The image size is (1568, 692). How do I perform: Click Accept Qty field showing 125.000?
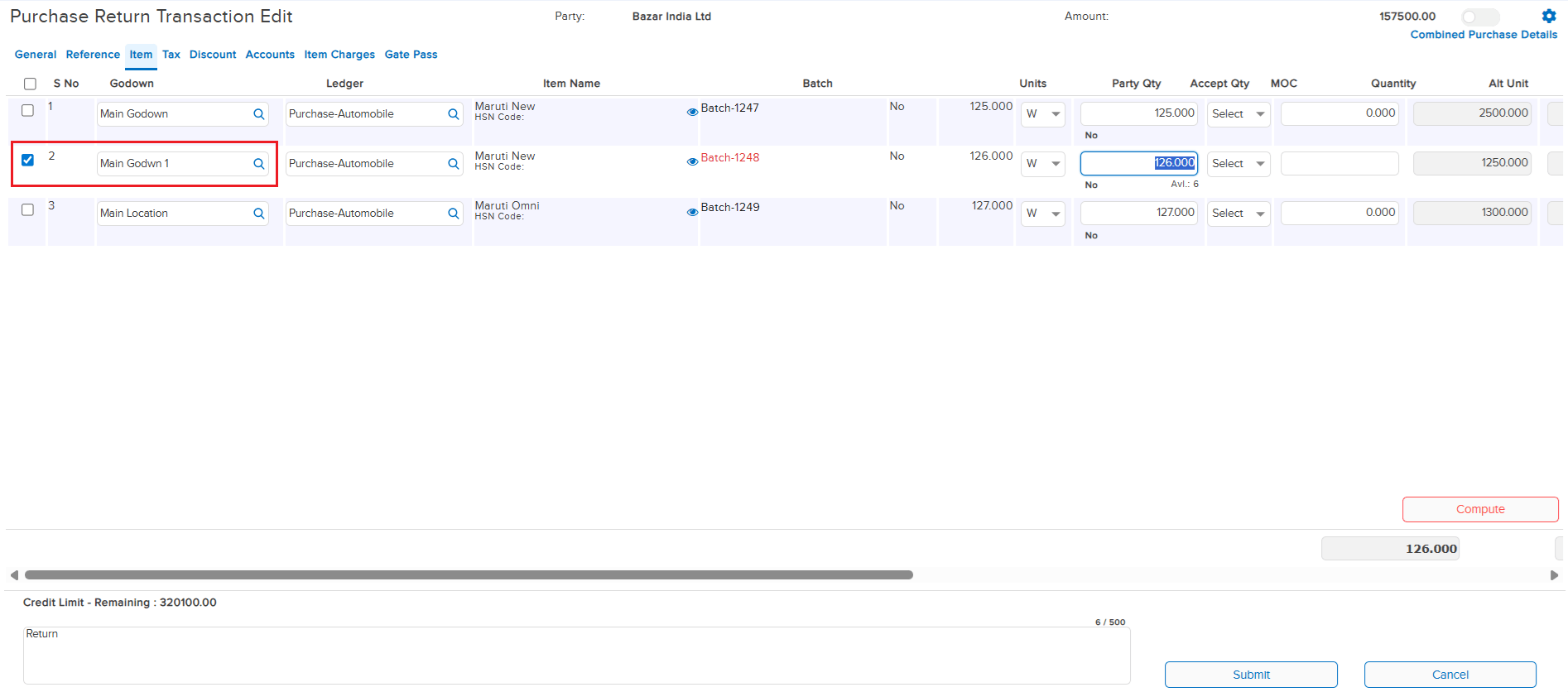(x=1139, y=113)
